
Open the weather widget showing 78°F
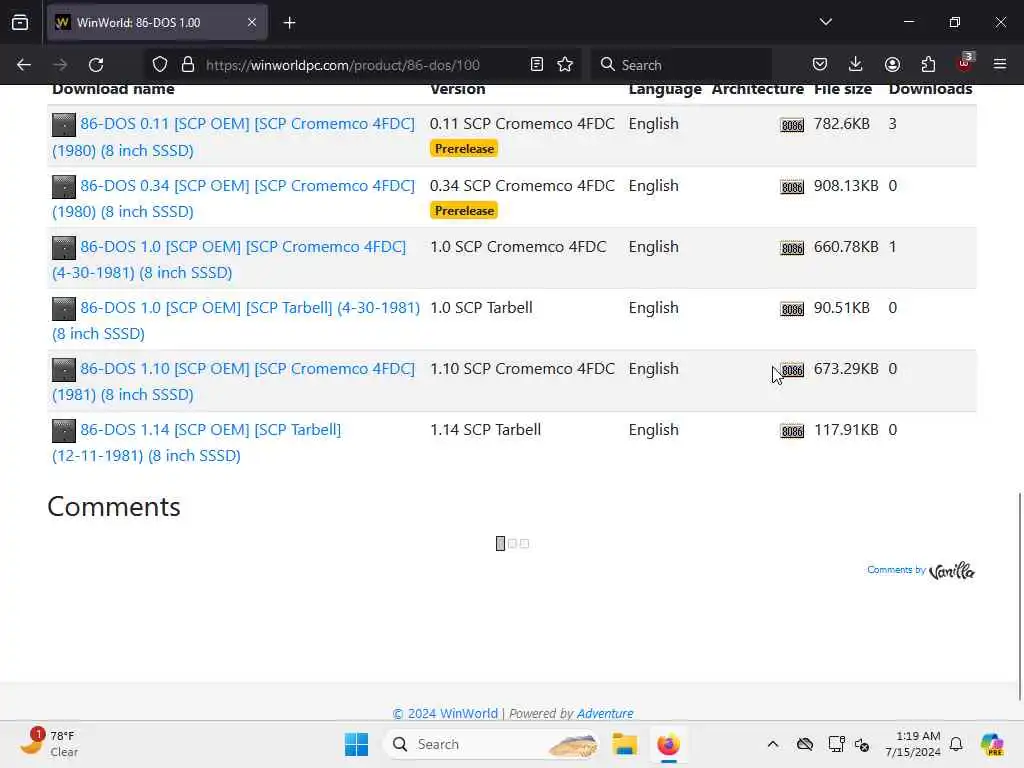click(x=48, y=744)
